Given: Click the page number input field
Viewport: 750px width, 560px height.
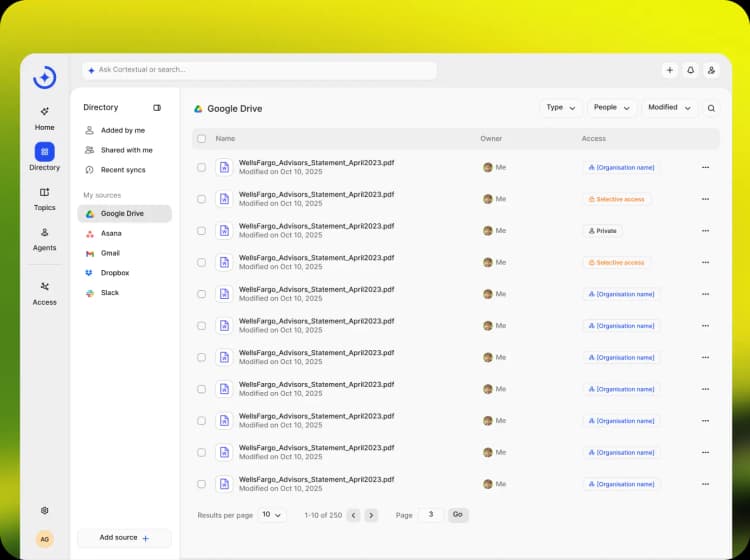Looking at the screenshot, I should point(430,515).
